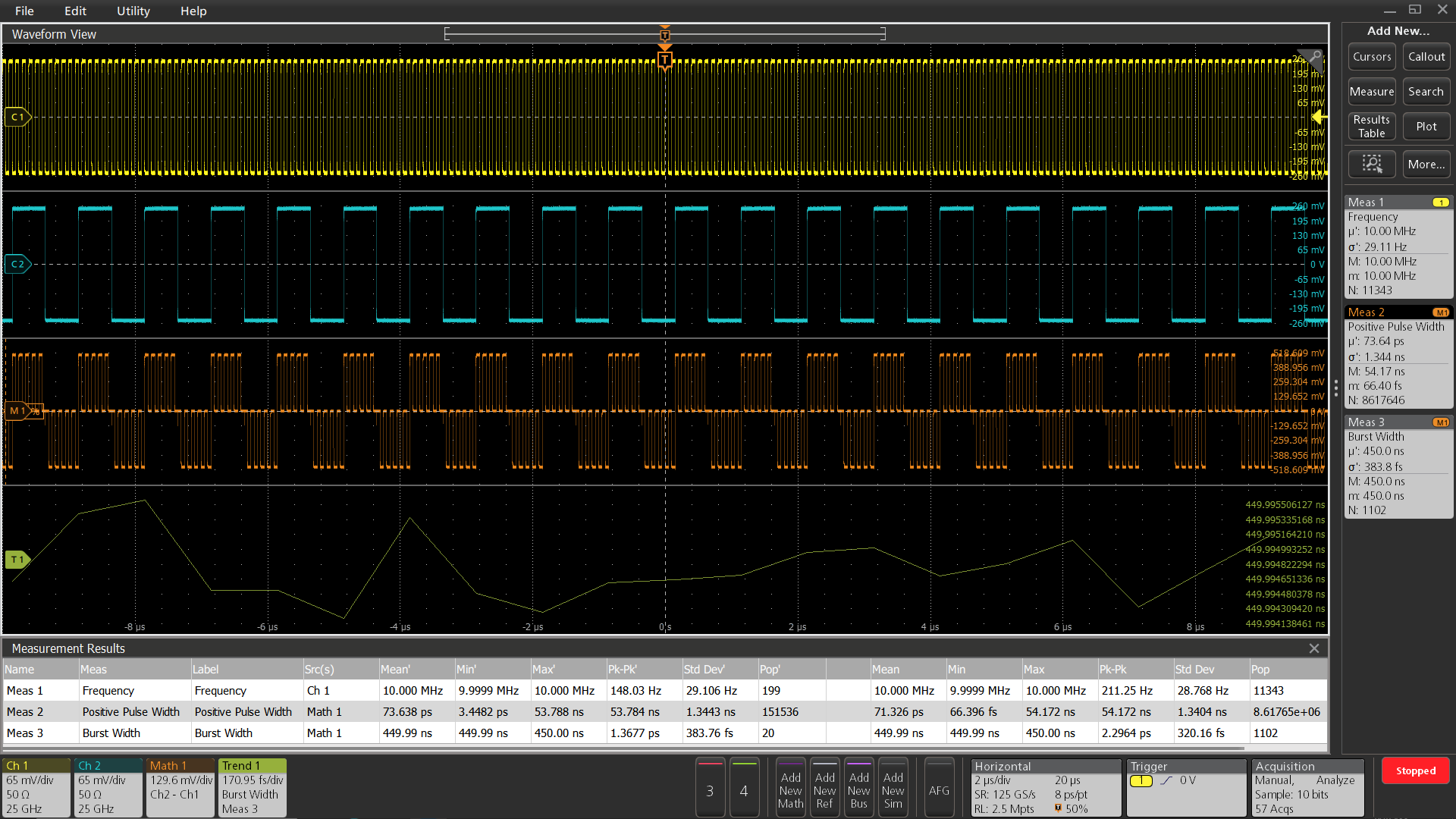This screenshot has width=1456, height=819.
Task: Click the rising edge trigger slope icon
Action: click(x=1166, y=780)
